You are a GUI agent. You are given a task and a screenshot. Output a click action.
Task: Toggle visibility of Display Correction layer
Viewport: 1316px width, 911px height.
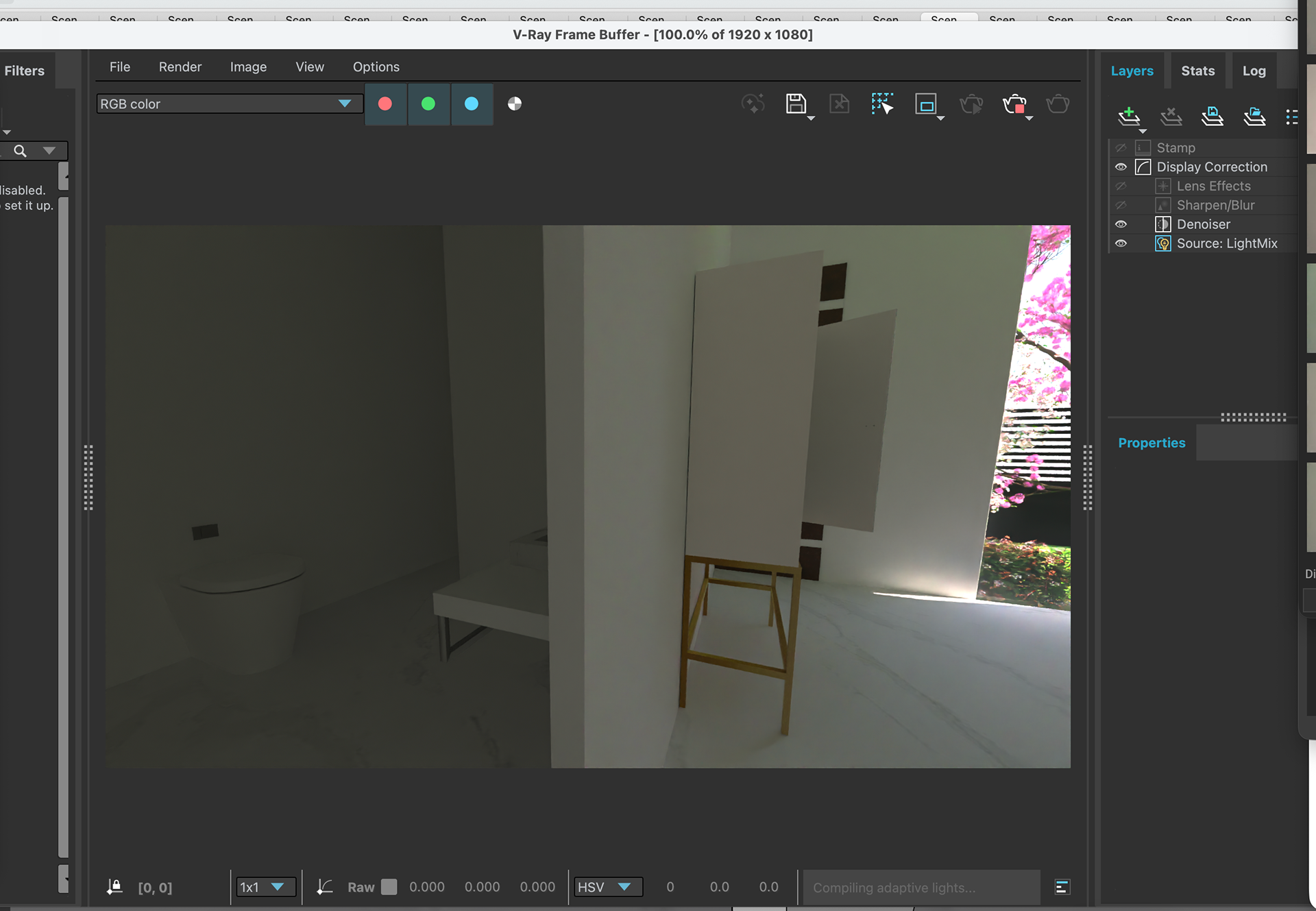[1121, 167]
